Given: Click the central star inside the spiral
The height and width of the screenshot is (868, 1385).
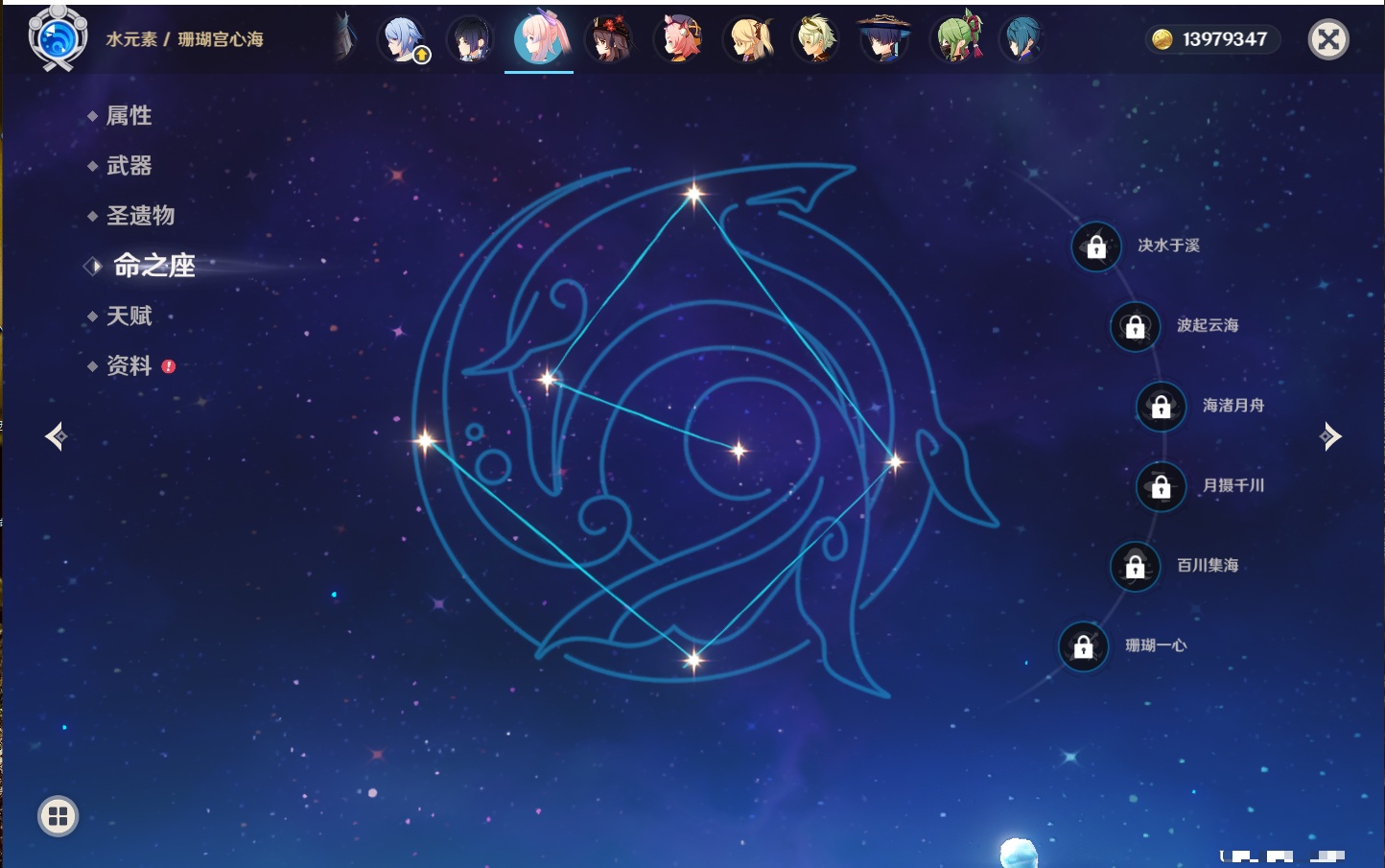Looking at the screenshot, I should 739,450.
